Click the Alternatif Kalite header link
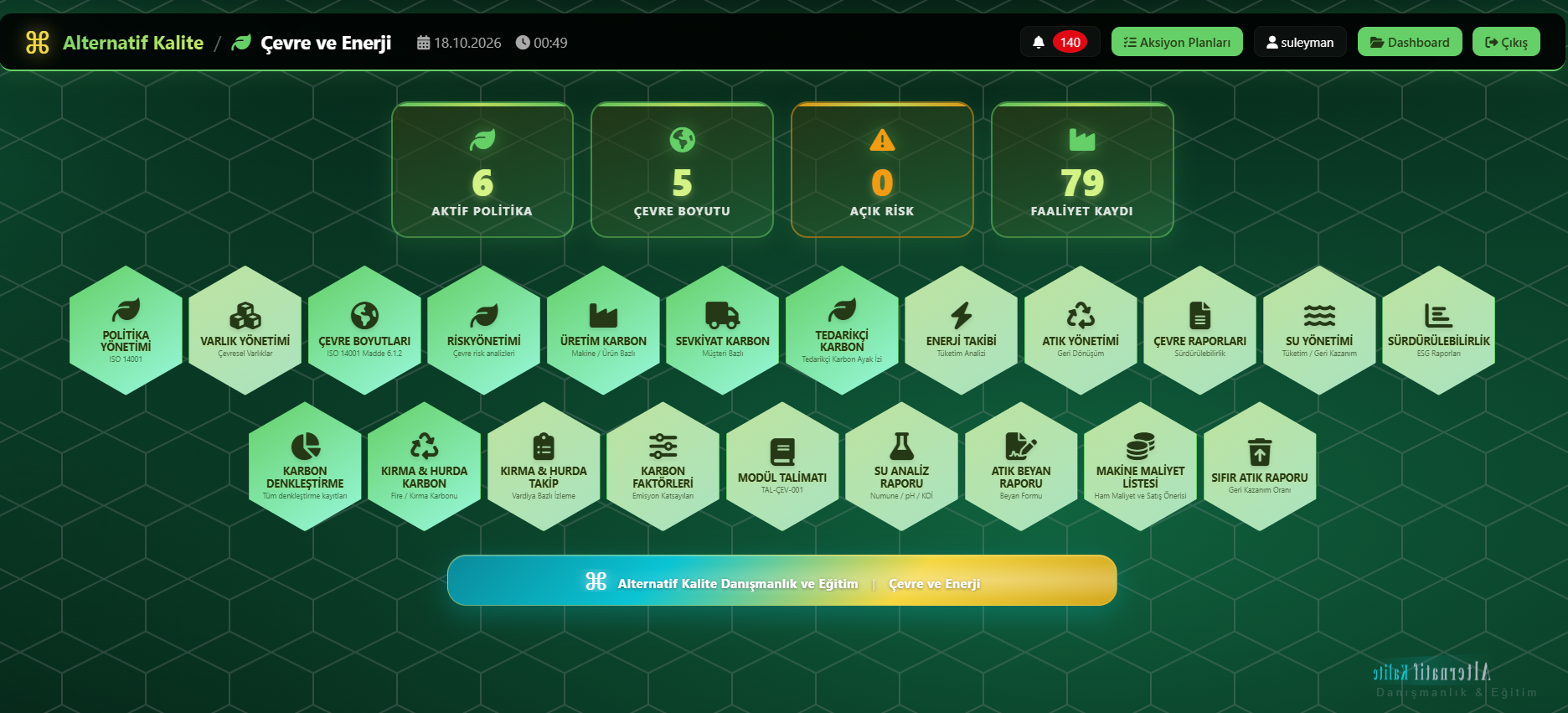This screenshot has height=713, width=1568. [x=133, y=43]
